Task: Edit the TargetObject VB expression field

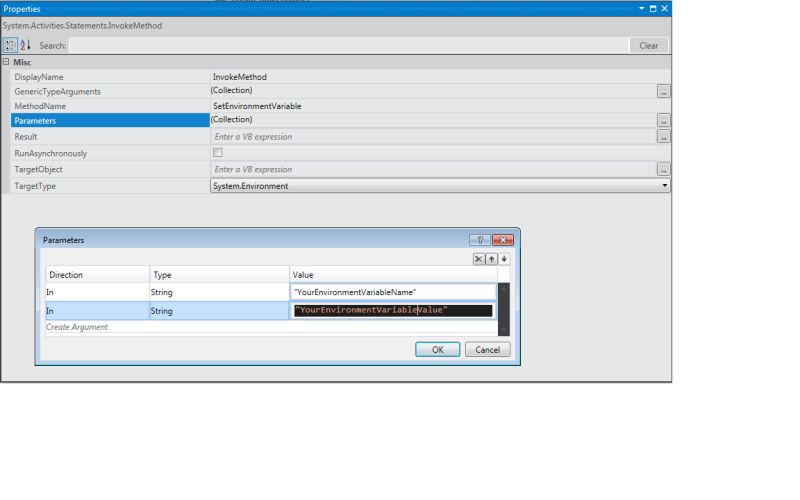Action: click(x=433, y=169)
